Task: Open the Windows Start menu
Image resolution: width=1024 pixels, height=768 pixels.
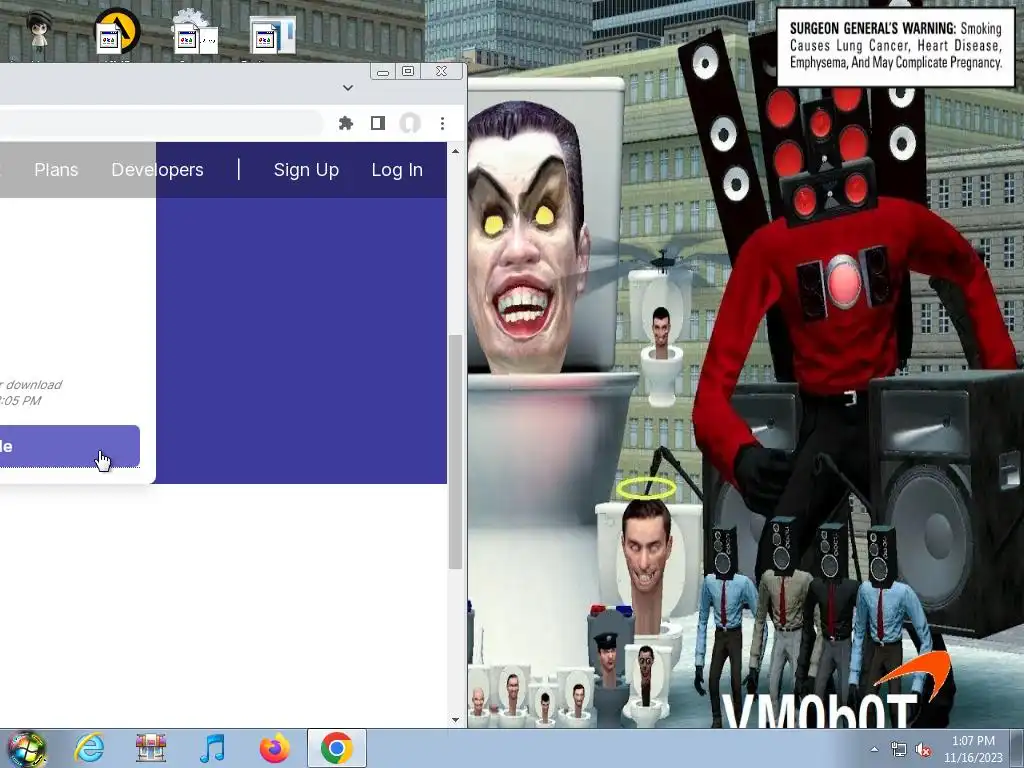Action: (x=27, y=748)
